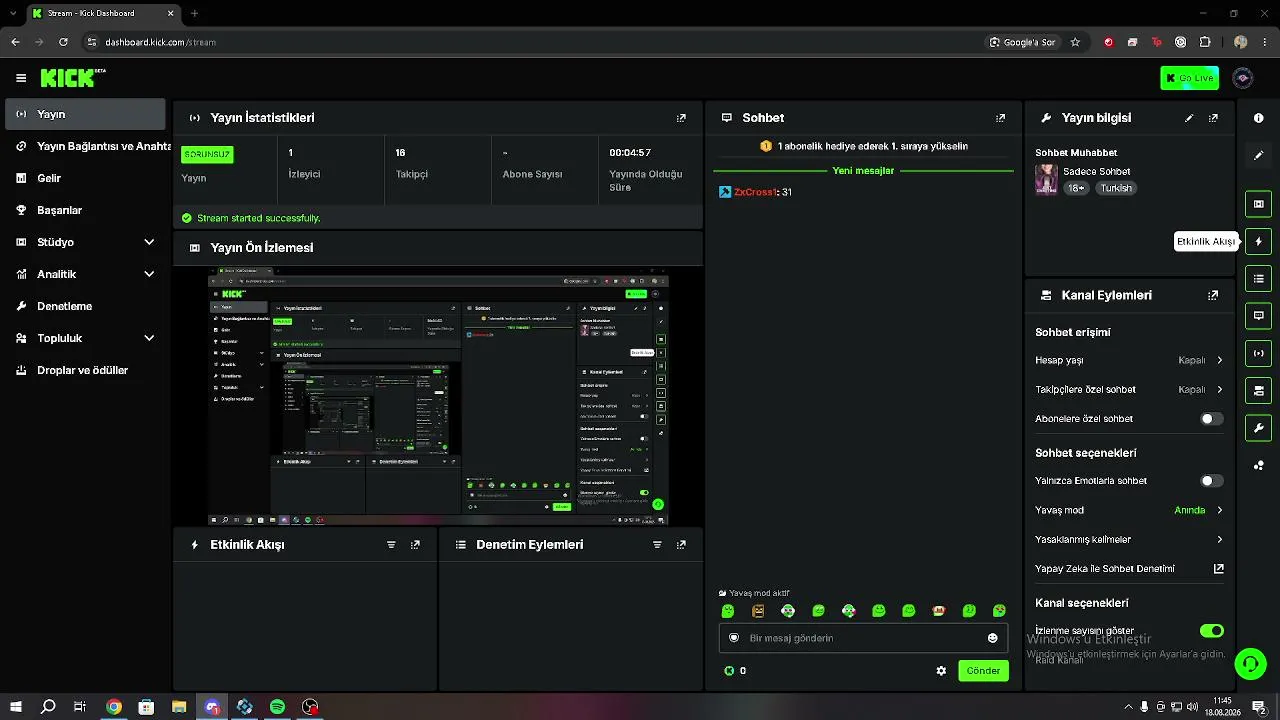Open Denetleme from the sidebar
Viewport: 1280px width, 720px height.
(x=85, y=306)
